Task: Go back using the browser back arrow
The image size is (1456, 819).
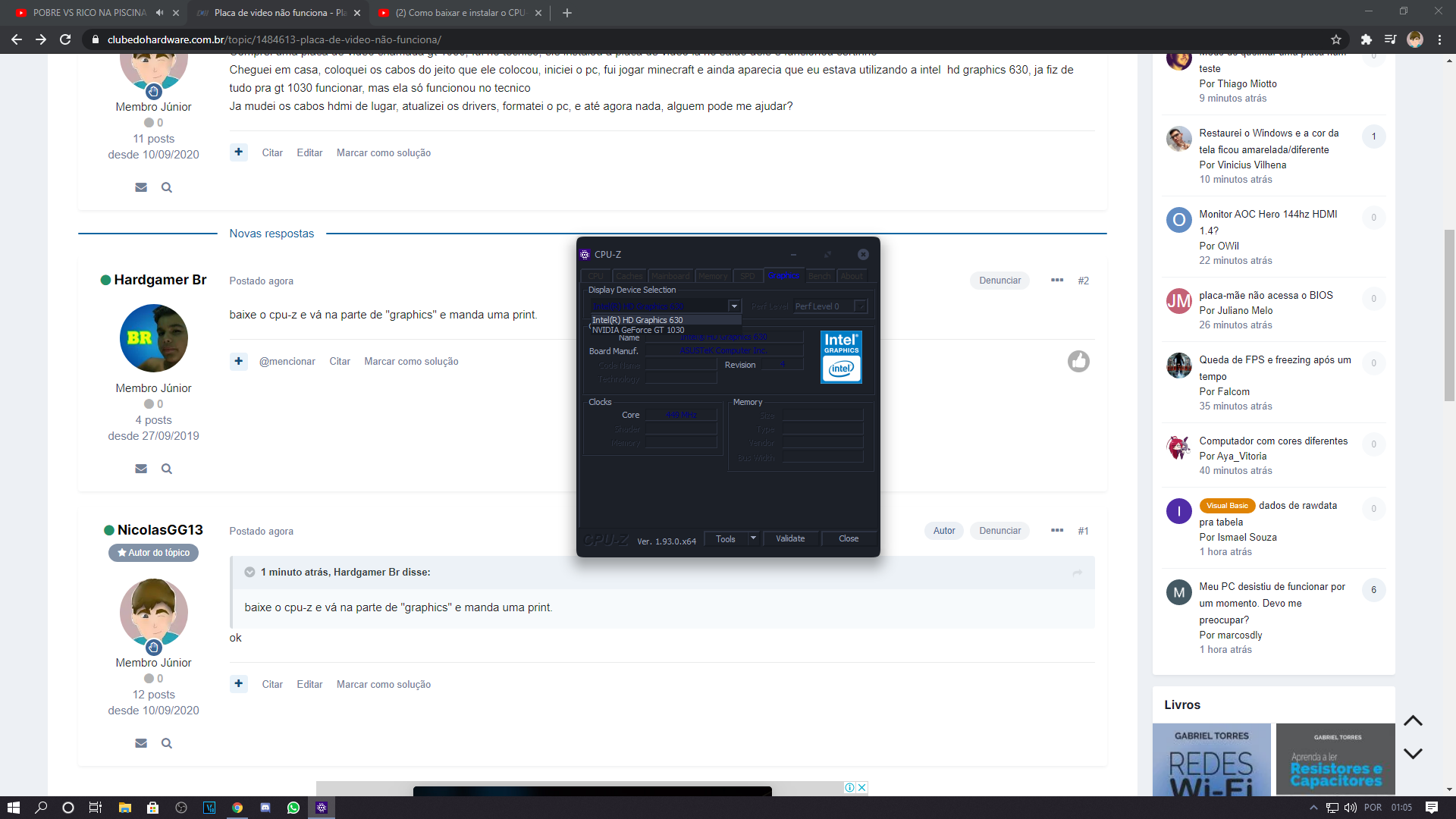Action: 17,39
